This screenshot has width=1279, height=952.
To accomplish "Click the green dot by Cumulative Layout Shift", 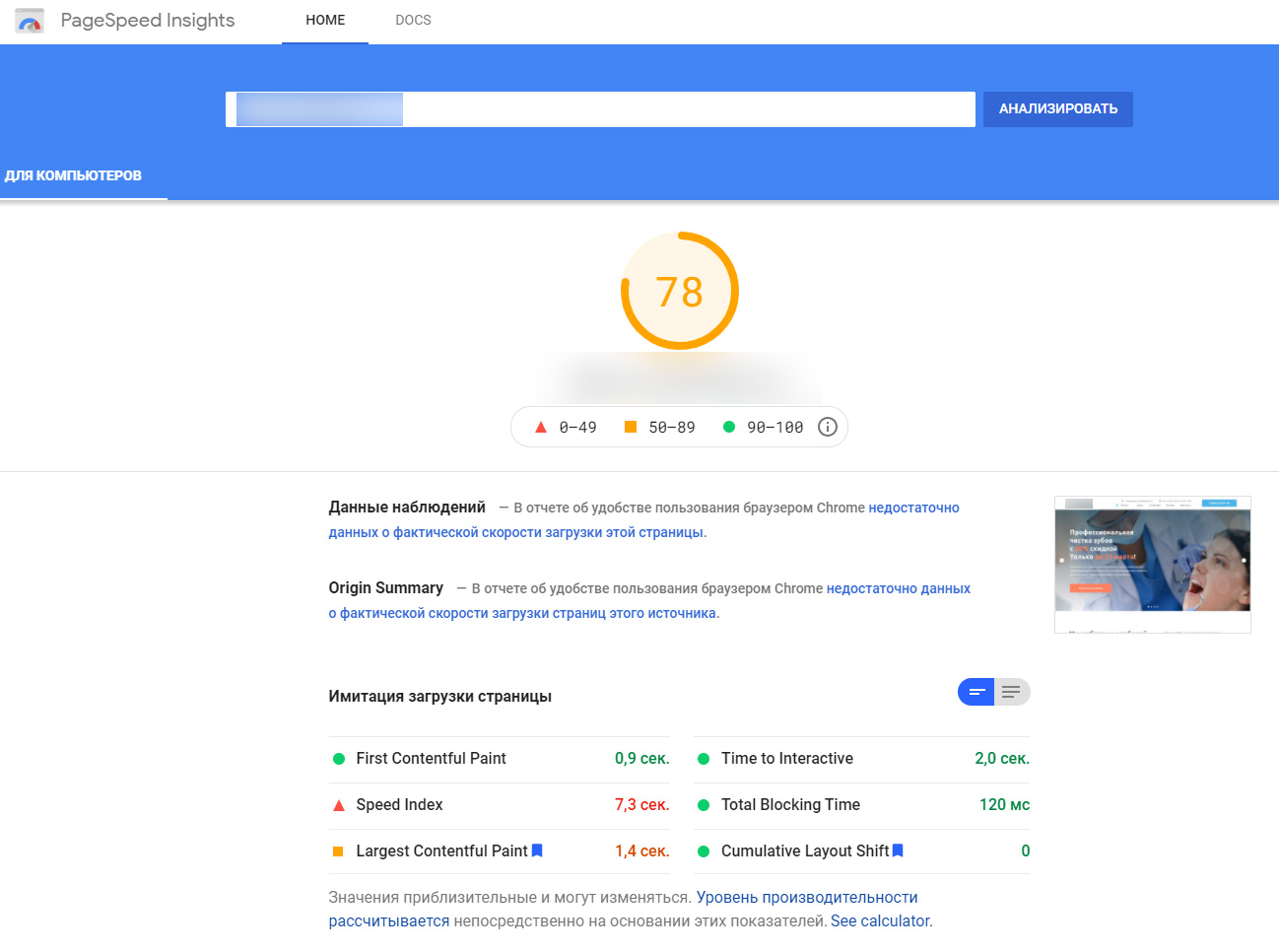I will [704, 851].
